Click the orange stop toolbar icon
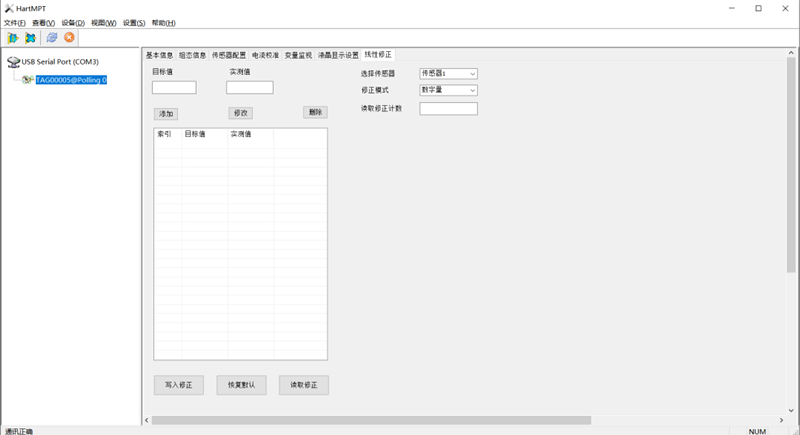This screenshot has width=800, height=435. click(x=69, y=37)
